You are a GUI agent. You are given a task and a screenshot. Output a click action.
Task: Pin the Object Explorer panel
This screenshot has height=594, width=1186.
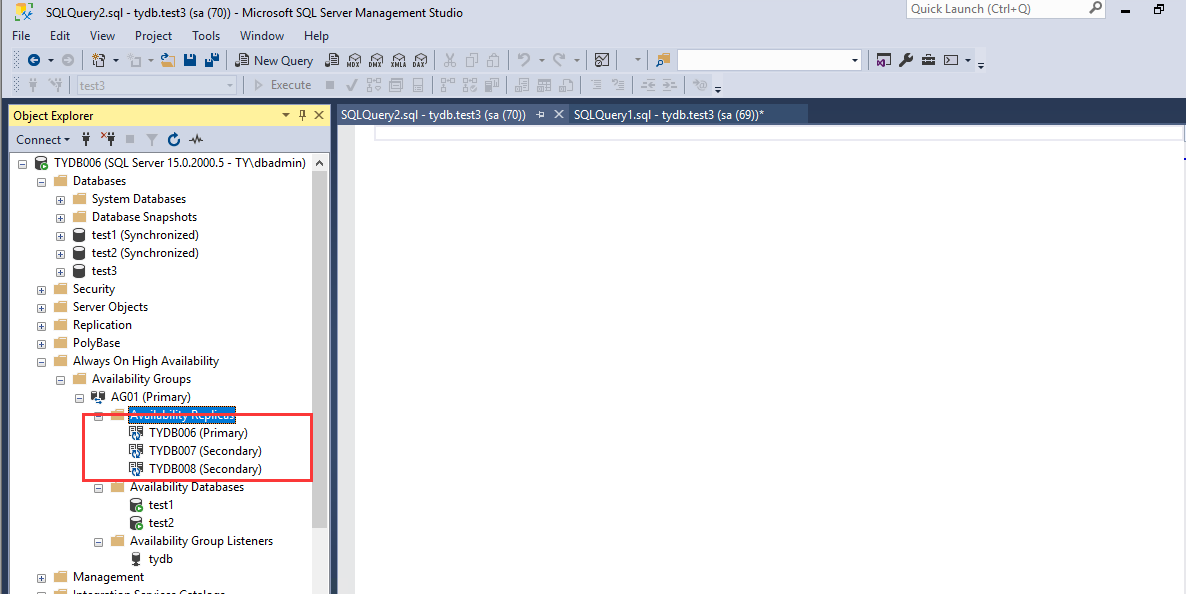click(x=303, y=115)
